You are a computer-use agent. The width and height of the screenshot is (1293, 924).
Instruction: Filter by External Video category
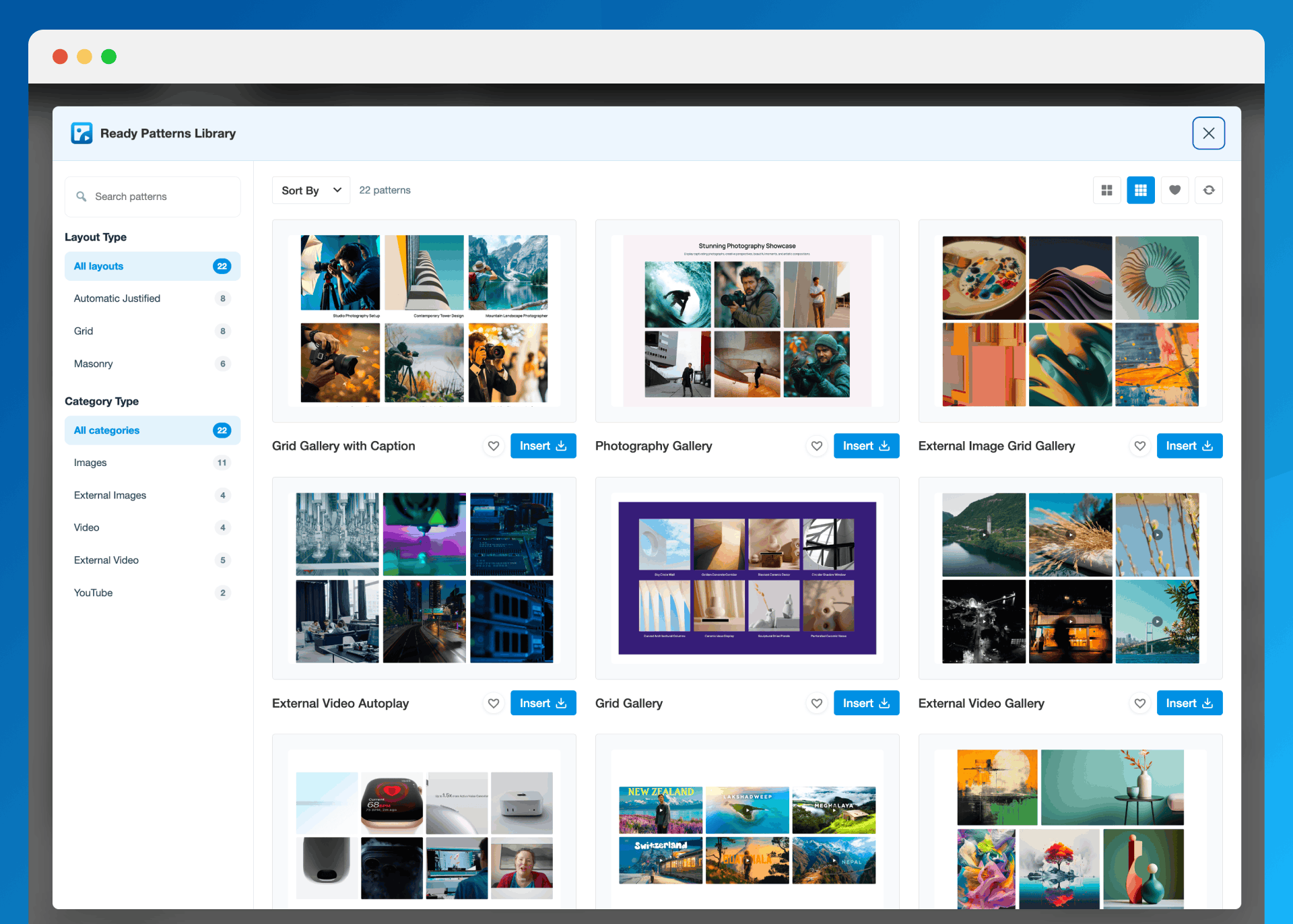tap(152, 560)
